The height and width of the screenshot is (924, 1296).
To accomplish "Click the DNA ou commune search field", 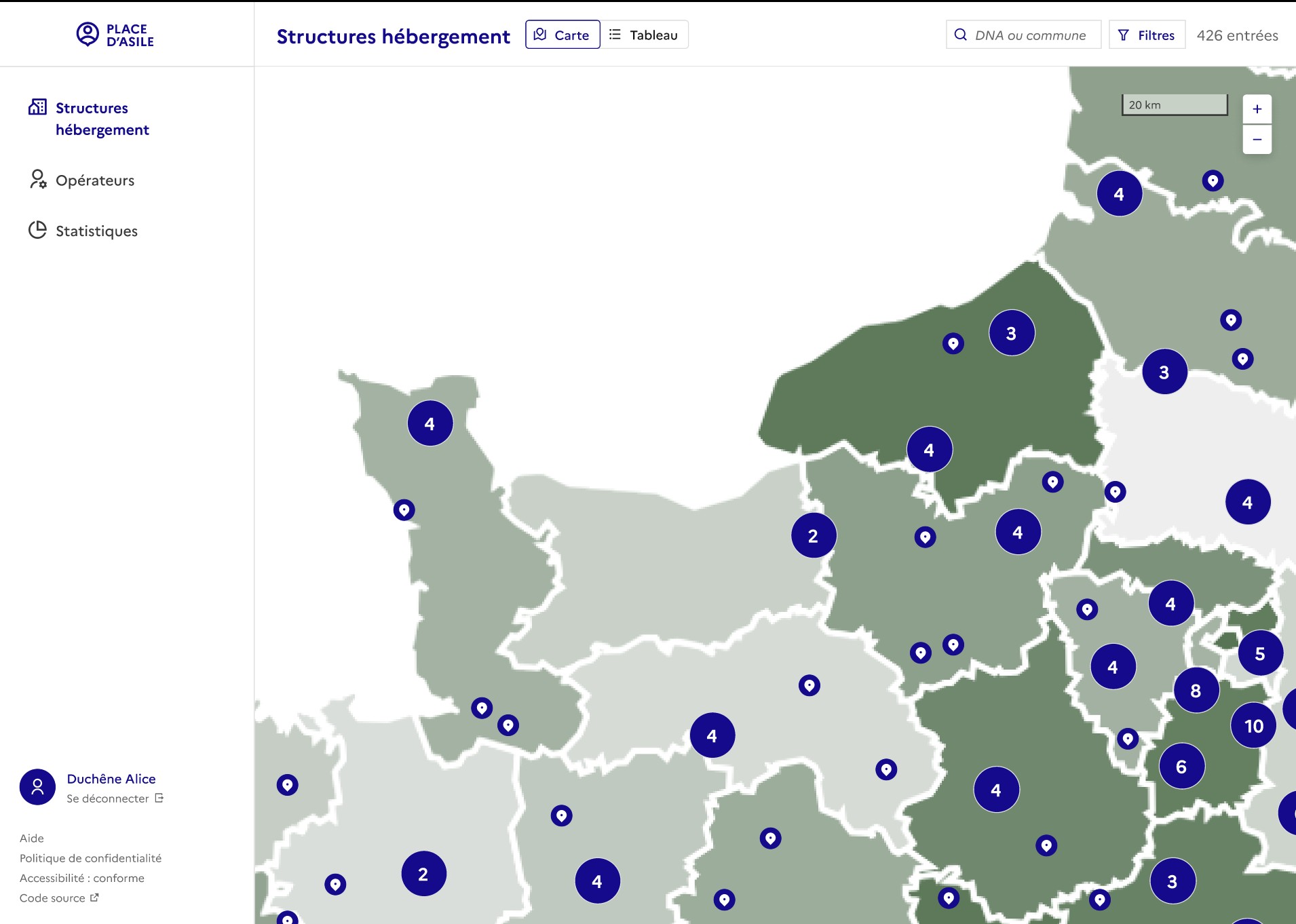I will point(1029,35).
